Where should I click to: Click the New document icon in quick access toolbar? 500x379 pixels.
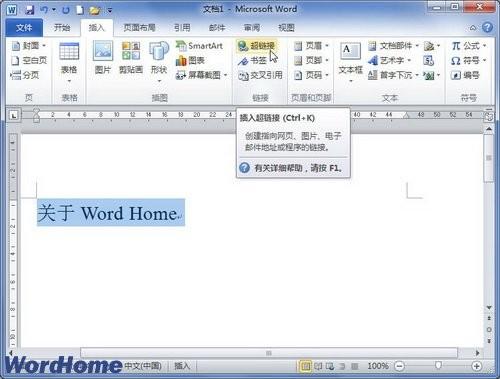click(x=80, y=10)
